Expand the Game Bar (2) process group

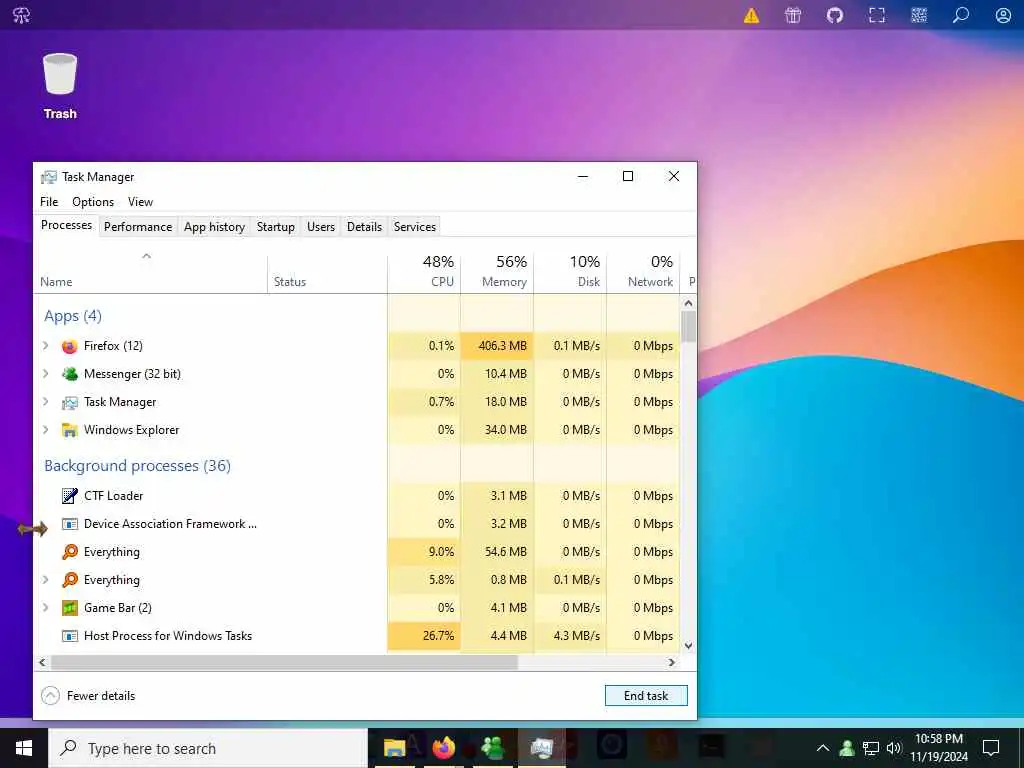tap(46, 607)
